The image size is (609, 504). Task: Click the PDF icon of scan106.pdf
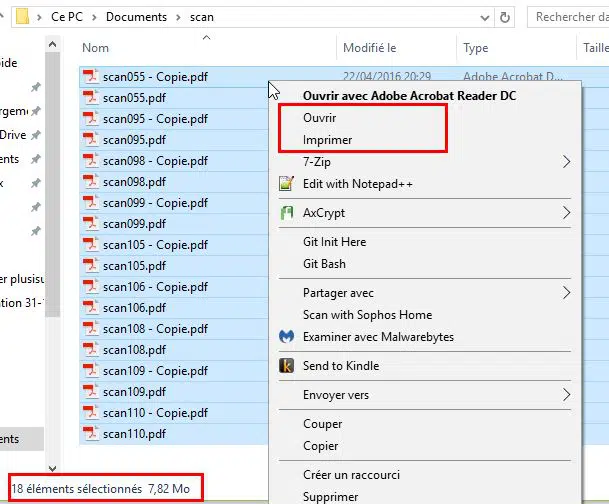[91, 307]
